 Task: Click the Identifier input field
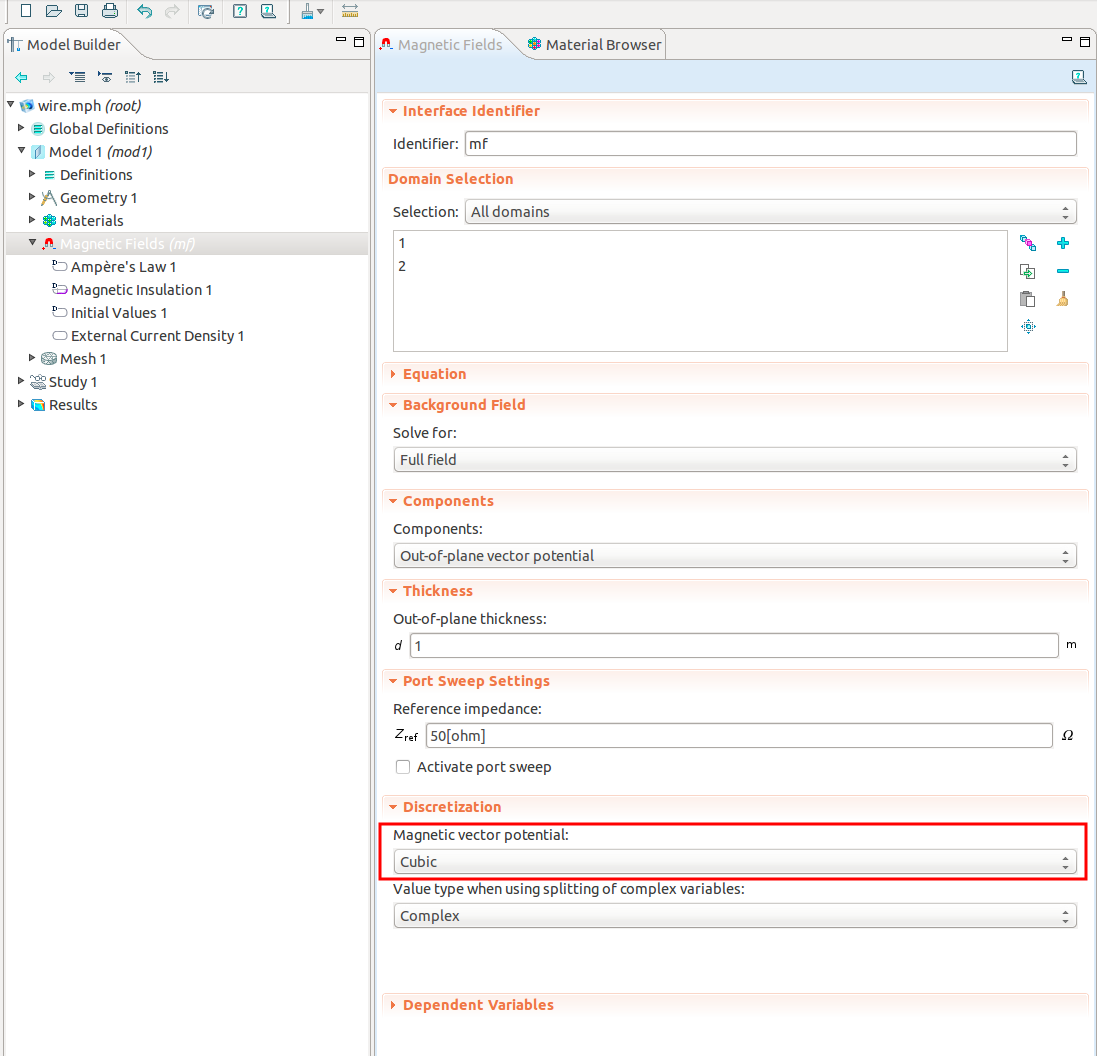[770, 144]
